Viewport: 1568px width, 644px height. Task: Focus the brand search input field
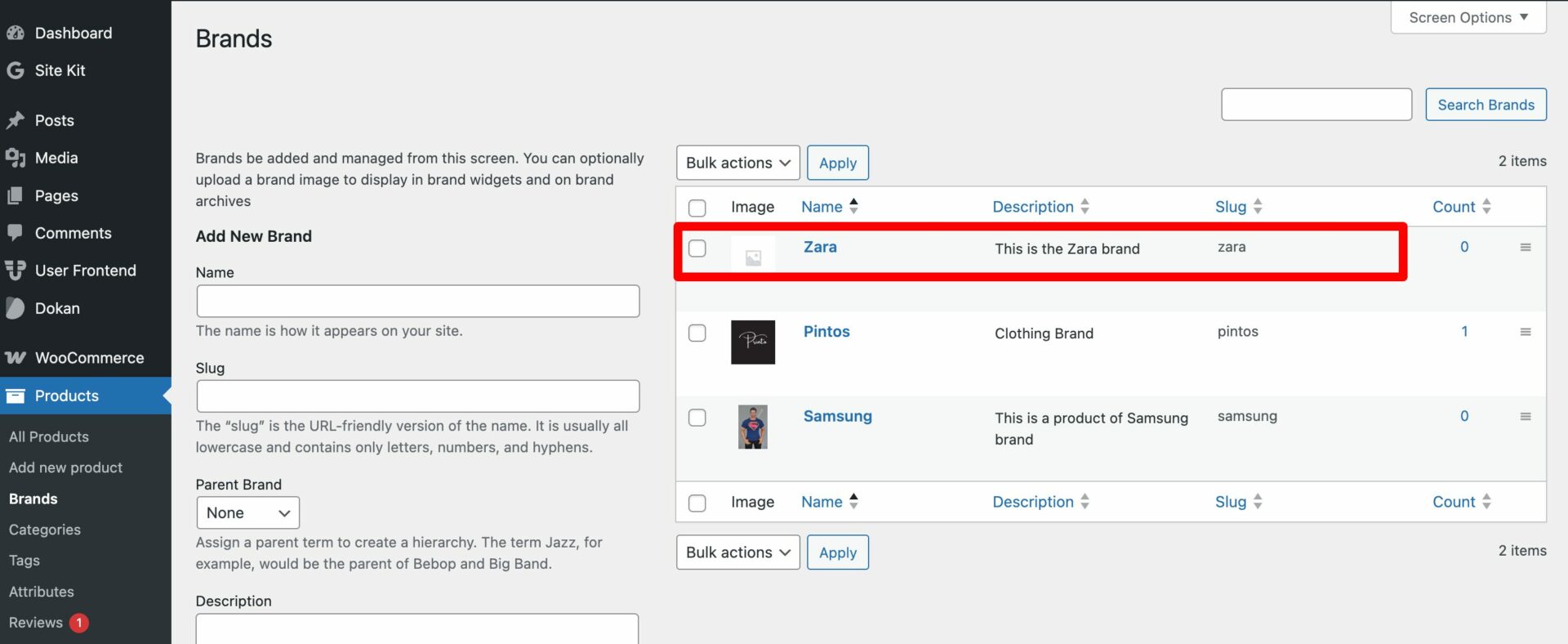point(1316,105)
